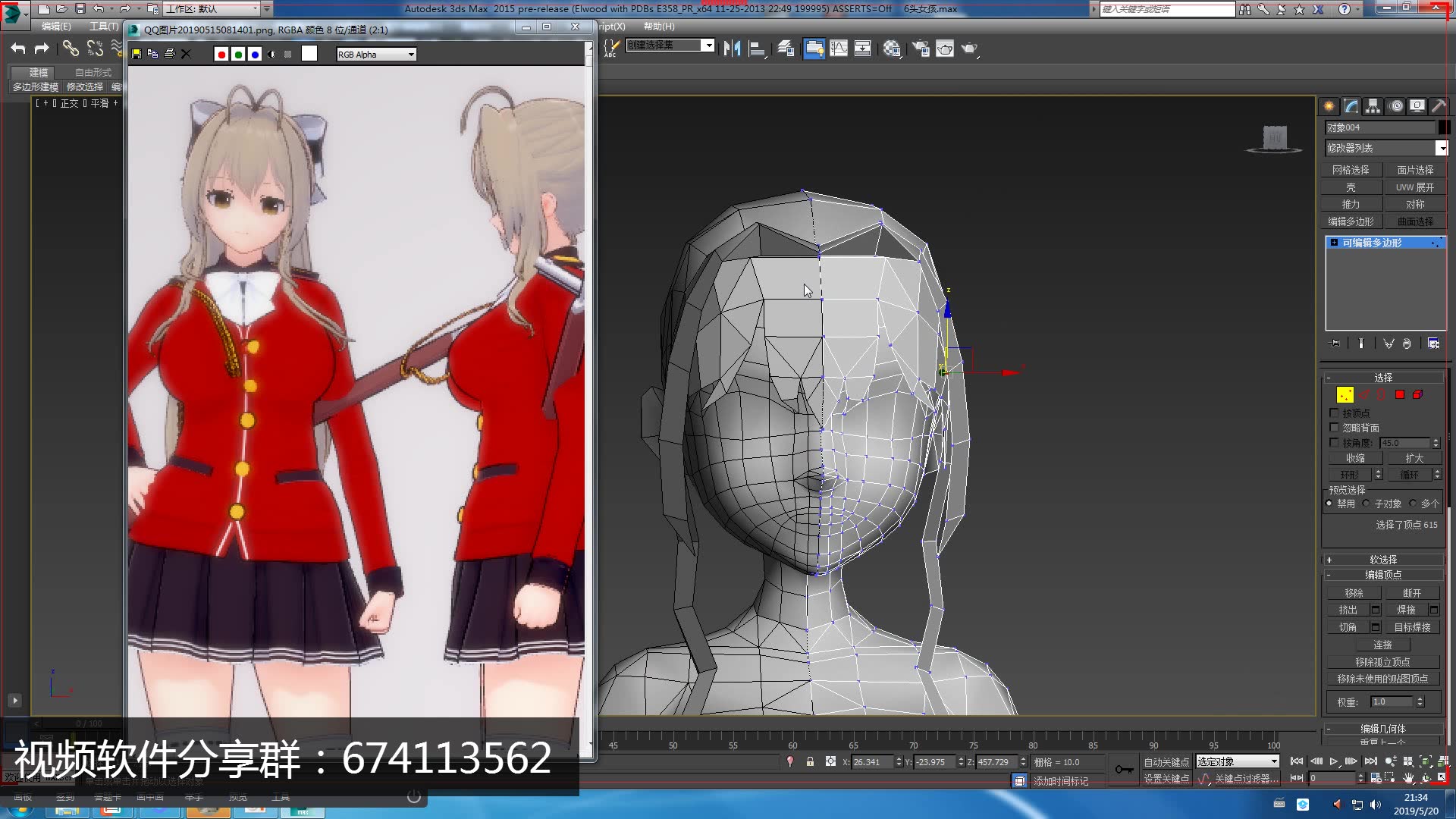Screen dimensions: 1456x819
Task: Open the 帮助(H) menu
Action: (x=658, y=27)
